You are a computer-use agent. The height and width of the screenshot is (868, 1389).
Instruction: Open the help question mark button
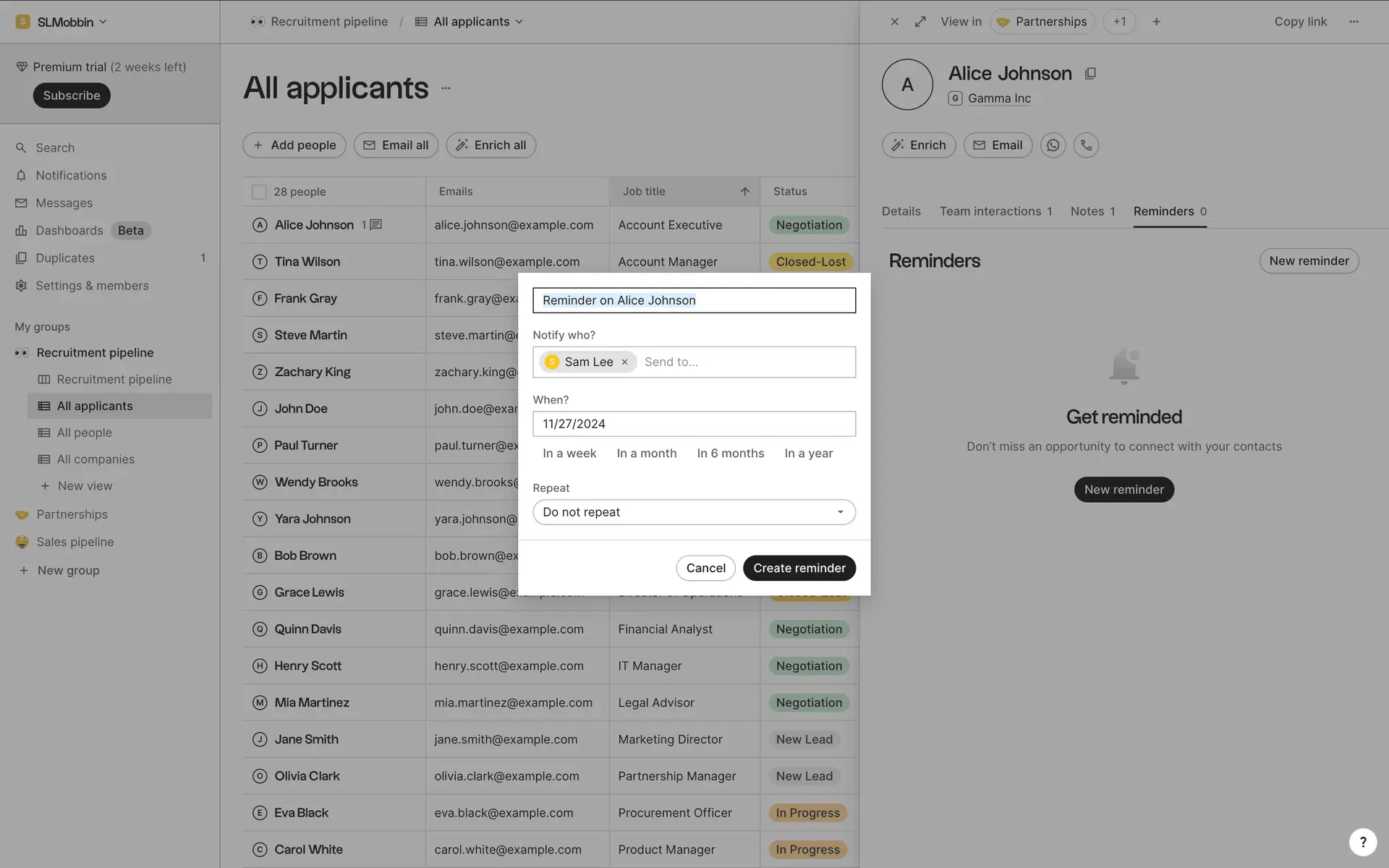(x=1362, y=841)
